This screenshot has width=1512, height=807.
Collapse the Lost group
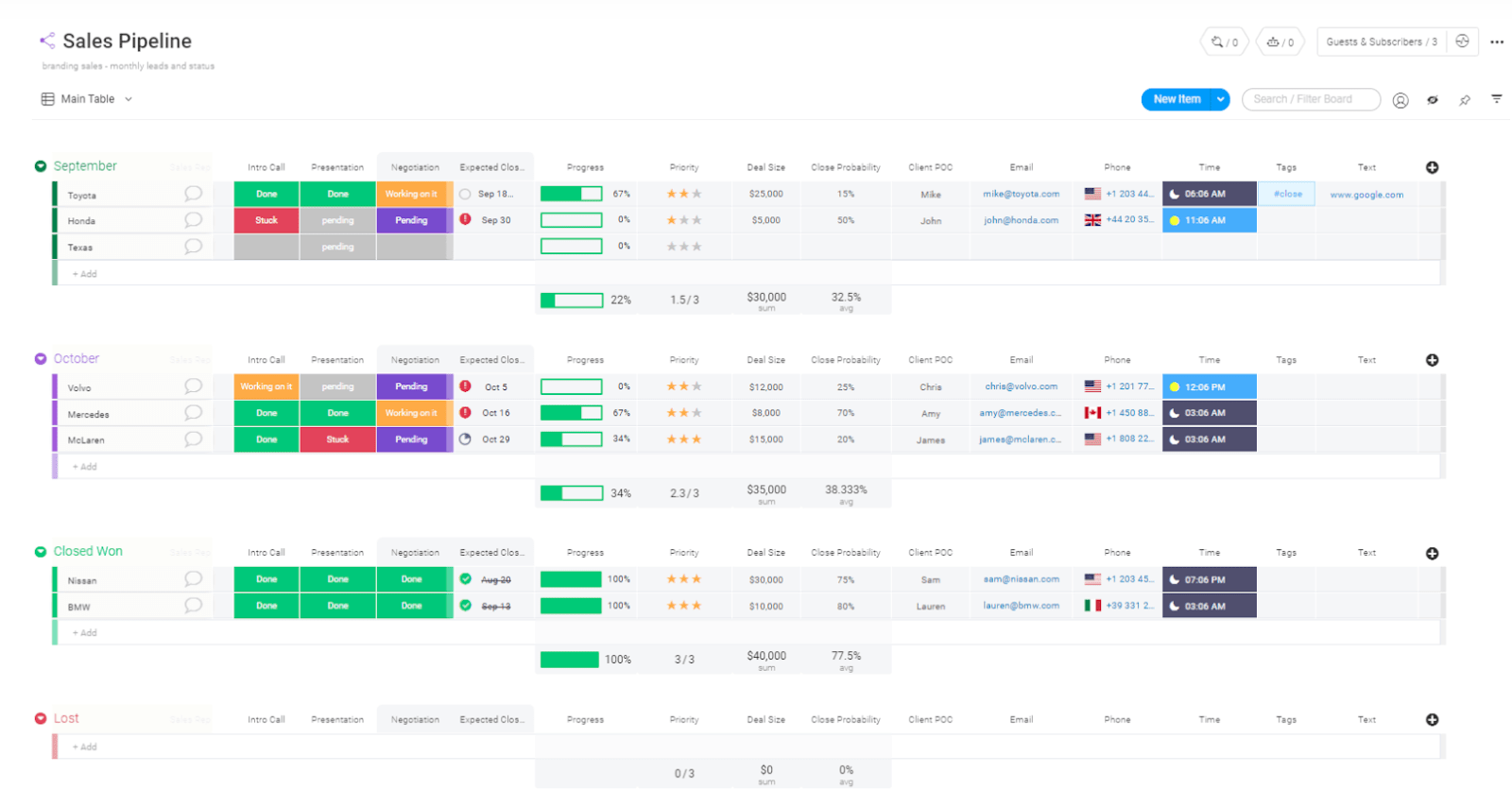pos(41,718)
